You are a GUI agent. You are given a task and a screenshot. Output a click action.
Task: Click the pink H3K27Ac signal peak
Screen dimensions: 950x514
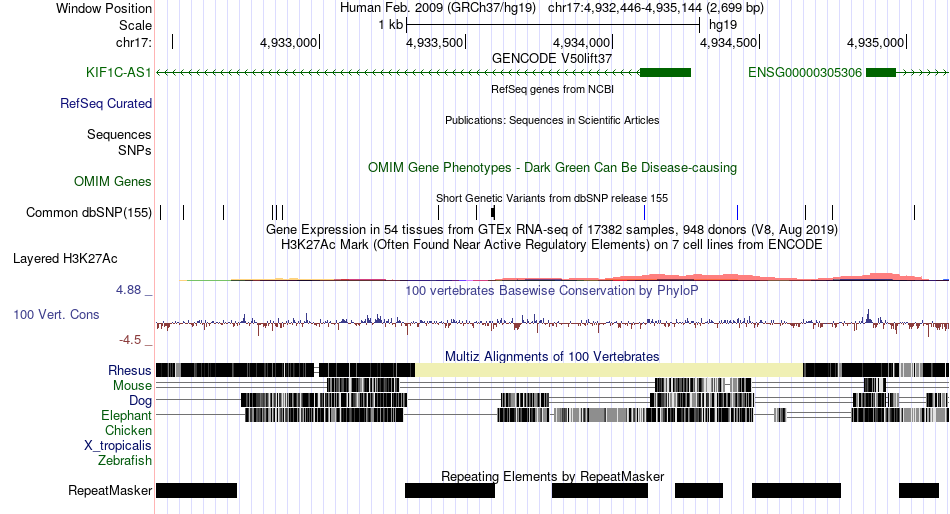coord(881,276)
